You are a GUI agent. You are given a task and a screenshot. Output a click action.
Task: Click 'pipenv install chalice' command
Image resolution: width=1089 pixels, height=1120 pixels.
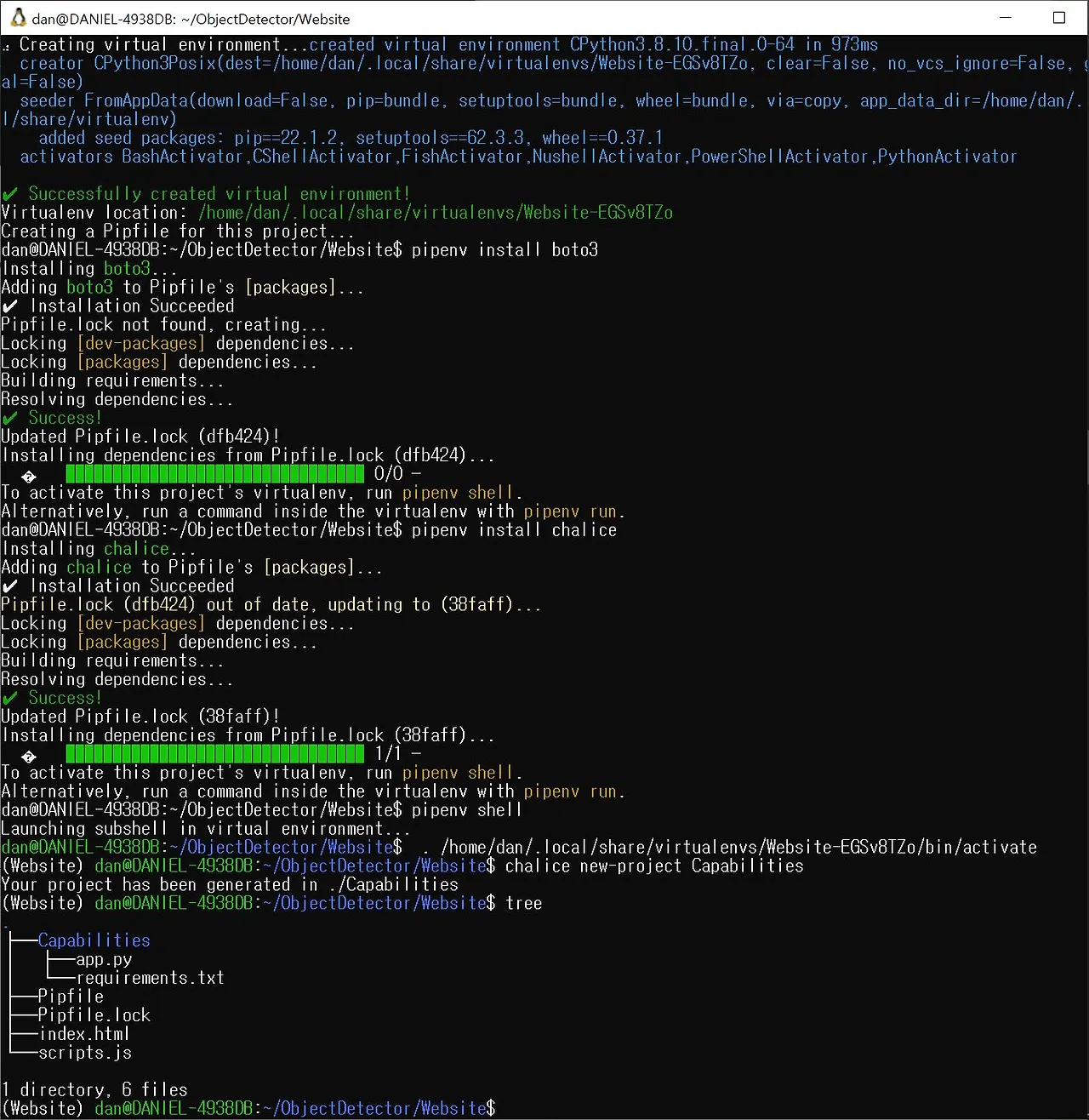pyautogui.click(x=514, y=530)
